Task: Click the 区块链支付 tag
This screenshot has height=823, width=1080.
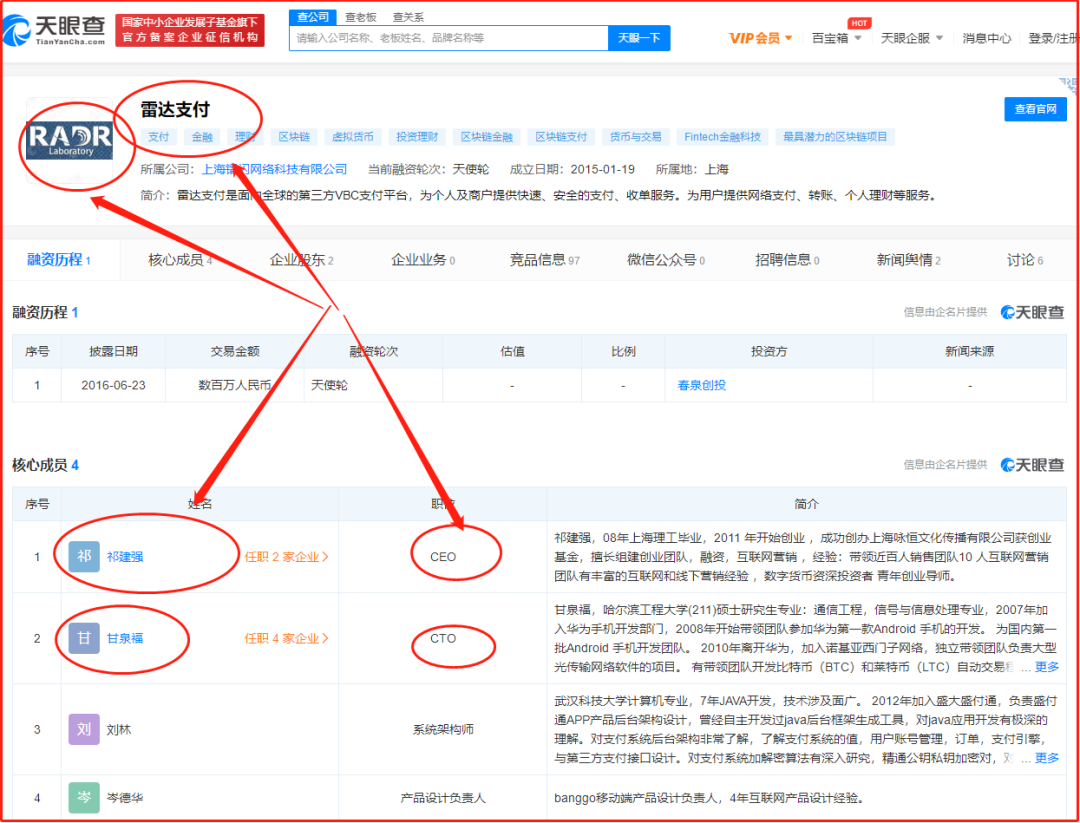Action: point(561,136)
